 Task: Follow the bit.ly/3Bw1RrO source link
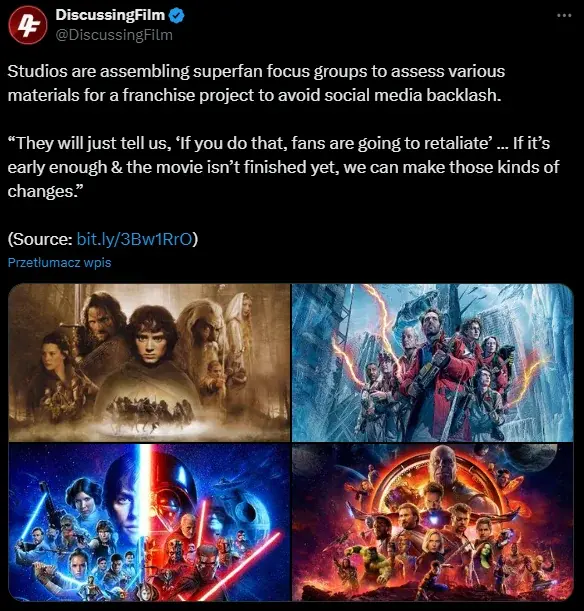134,239
